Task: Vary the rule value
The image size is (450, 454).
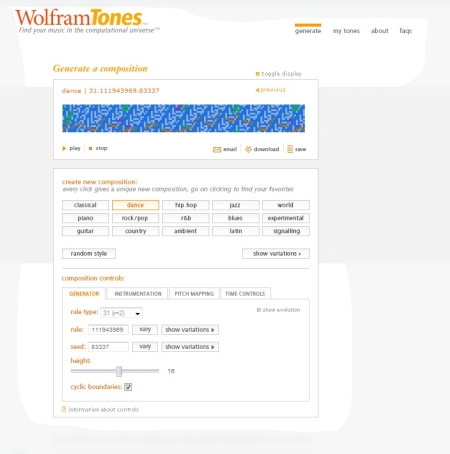Action: (145, 330)
